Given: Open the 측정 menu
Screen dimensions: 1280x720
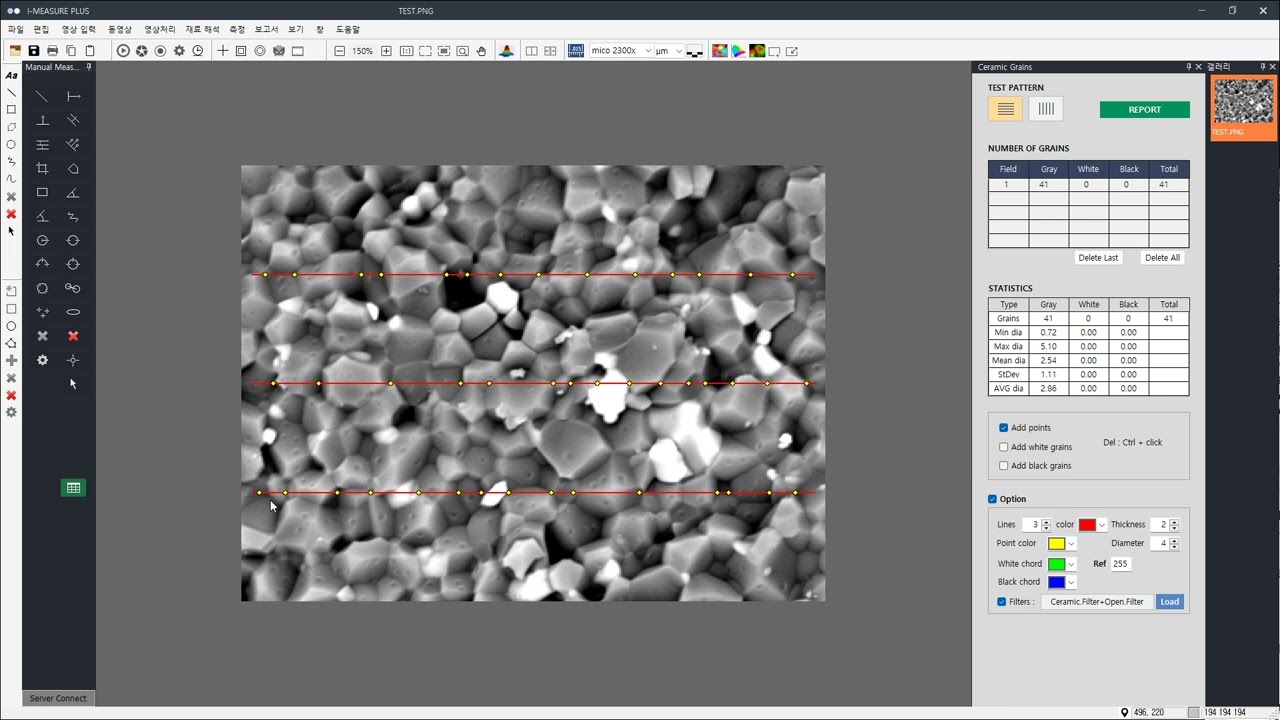Looking at the screenshot, I should click(237, 30).
